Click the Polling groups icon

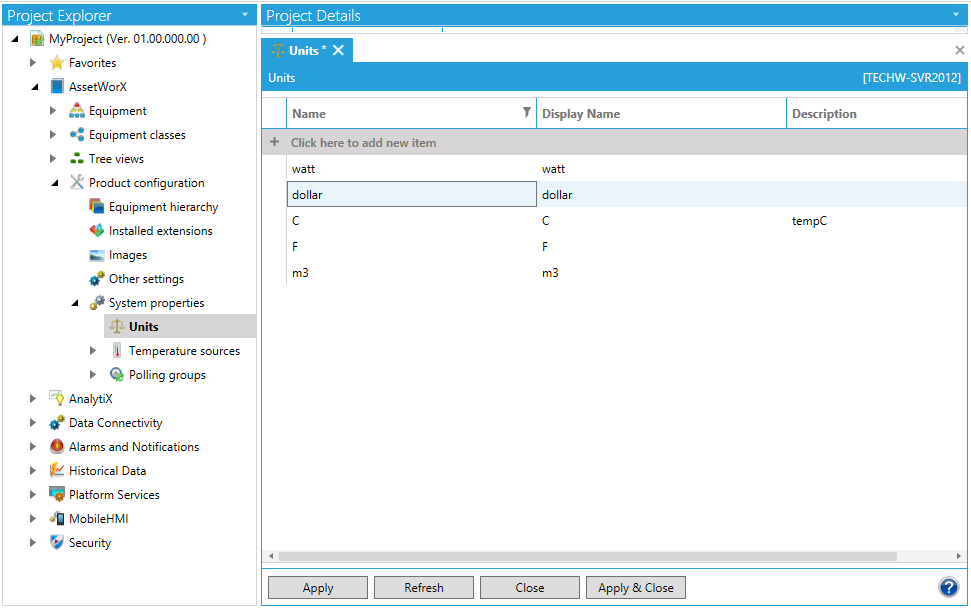point(117,375)
